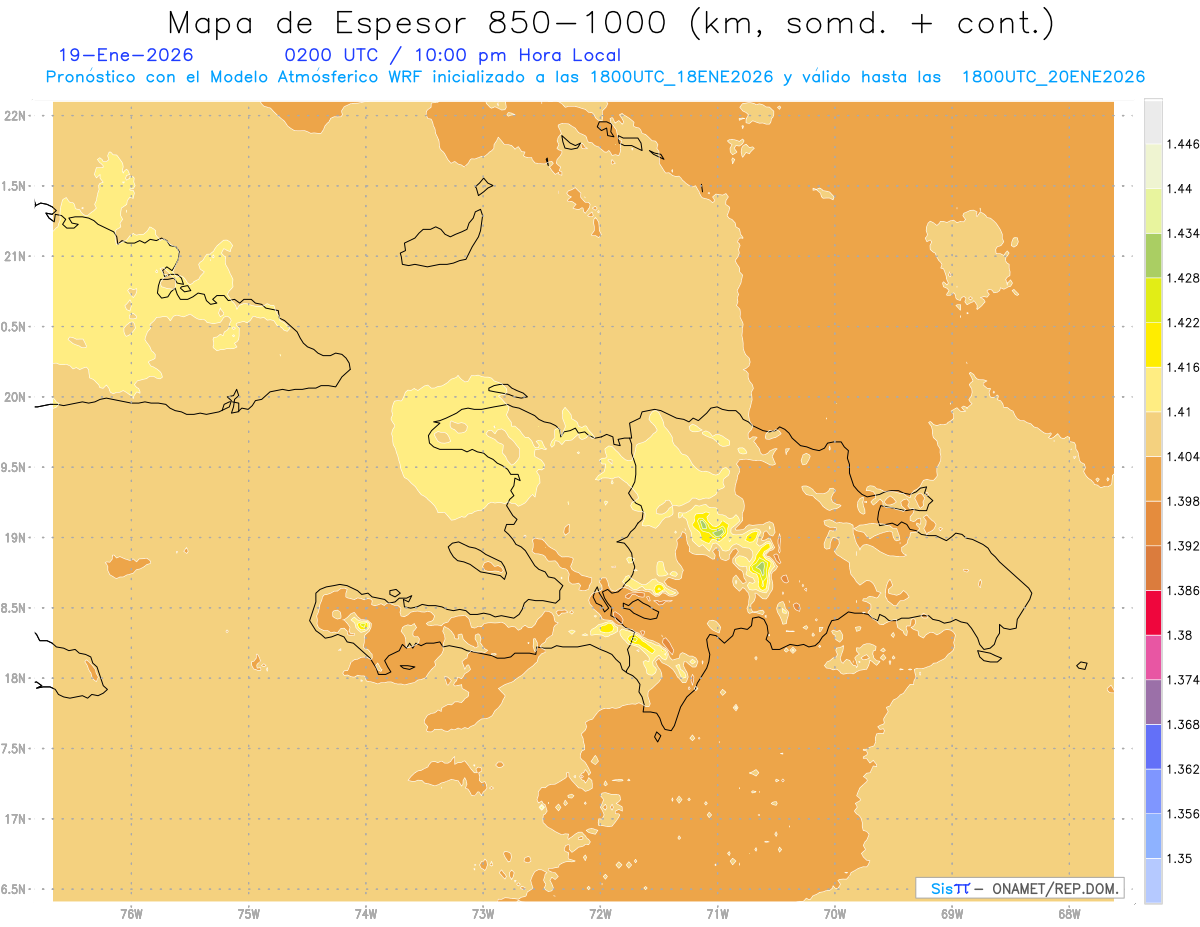This screenshot has height=927, width=1200.
Task: Click the legend value '1.422'
Action: 1184,323
